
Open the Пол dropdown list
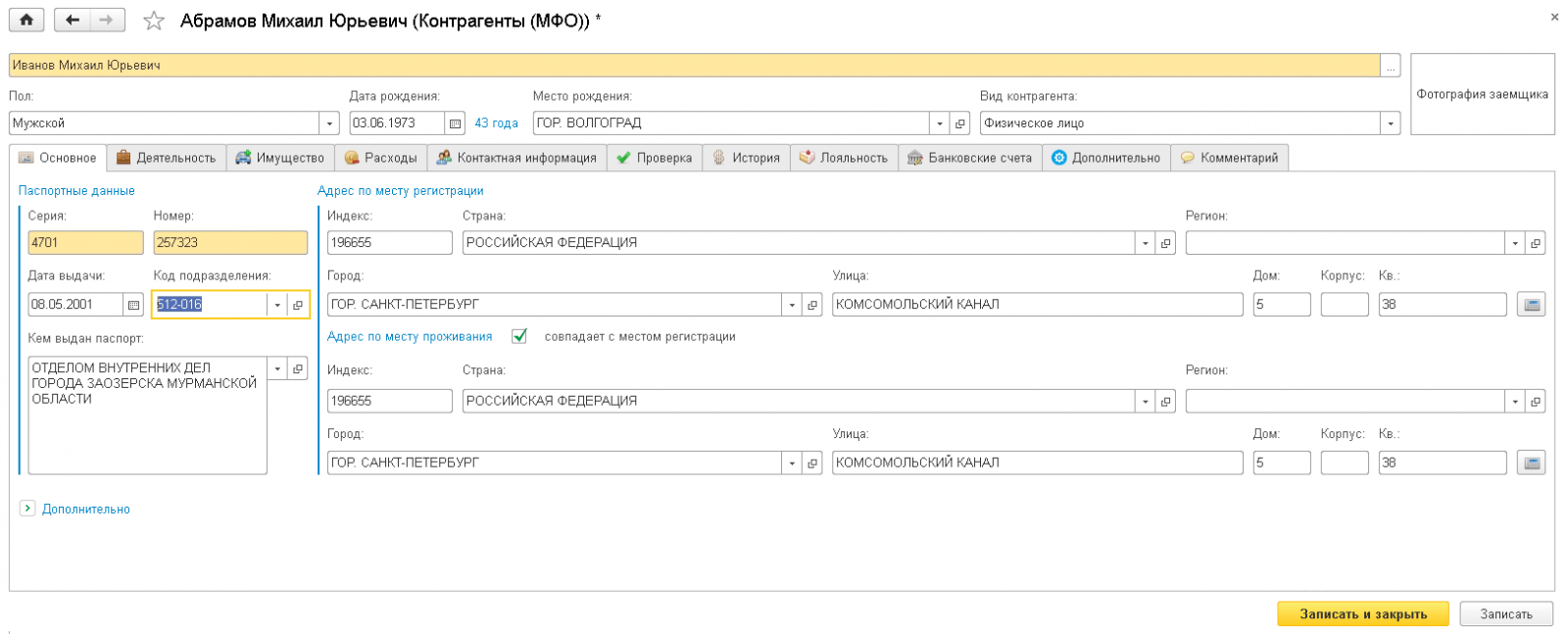click(x=329, y=123)
